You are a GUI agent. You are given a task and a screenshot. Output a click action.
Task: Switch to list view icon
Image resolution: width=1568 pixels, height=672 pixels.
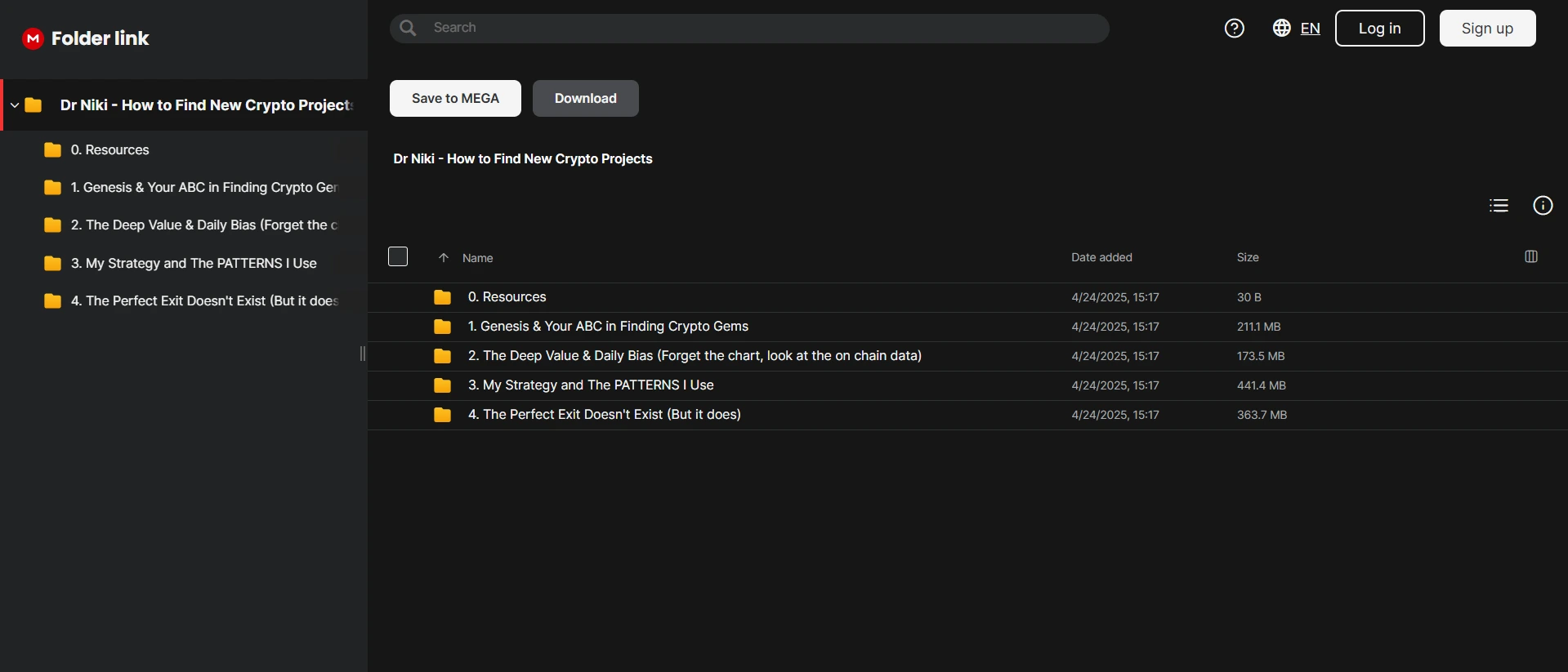point(1499,206)
